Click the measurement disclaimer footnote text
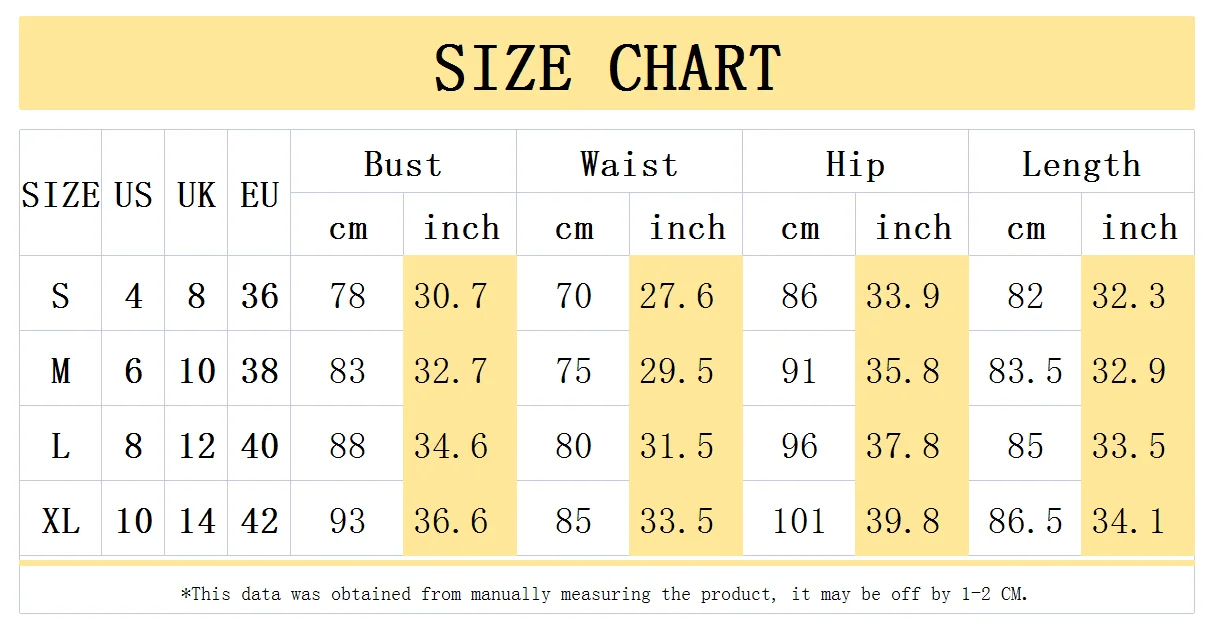 (604, 593)
